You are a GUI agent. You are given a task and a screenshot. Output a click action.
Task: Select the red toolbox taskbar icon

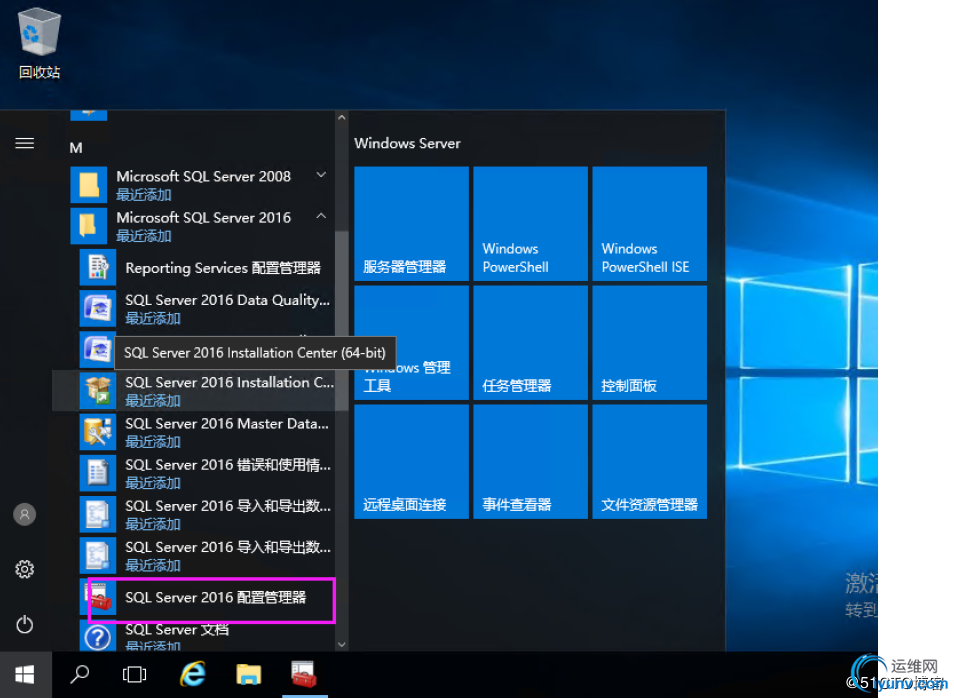[x=304, y=674]
